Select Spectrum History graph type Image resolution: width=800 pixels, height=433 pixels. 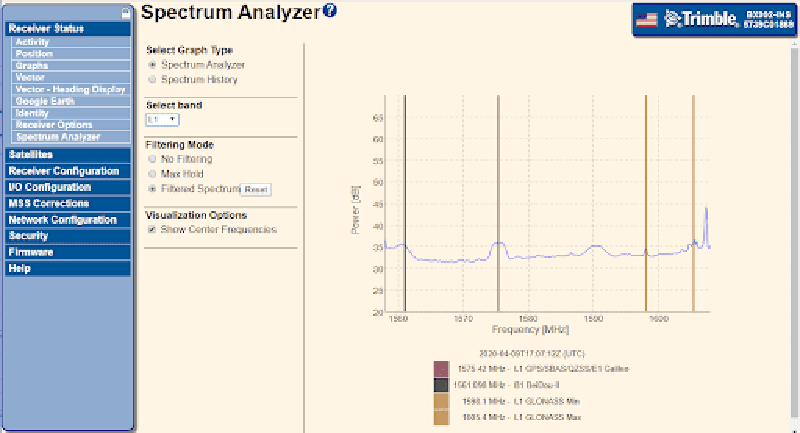tap(152, 79)
